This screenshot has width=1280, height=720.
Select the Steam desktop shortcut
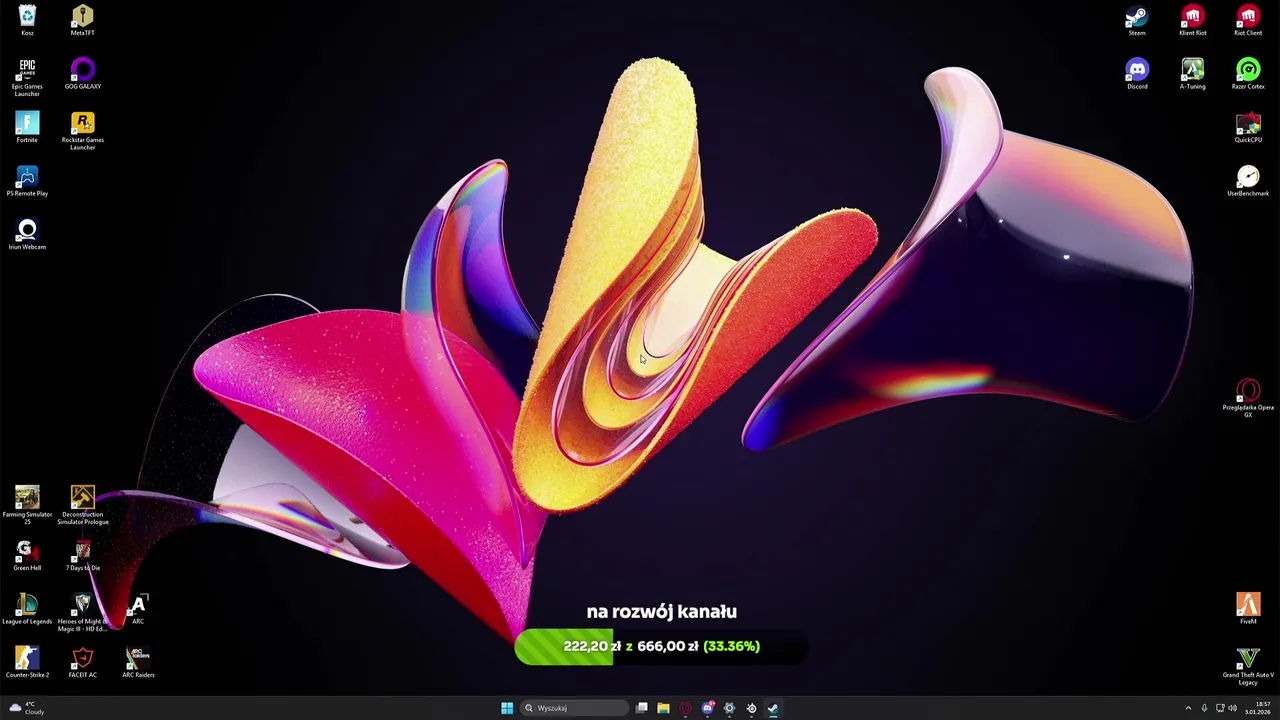(x=1137, y=20)
